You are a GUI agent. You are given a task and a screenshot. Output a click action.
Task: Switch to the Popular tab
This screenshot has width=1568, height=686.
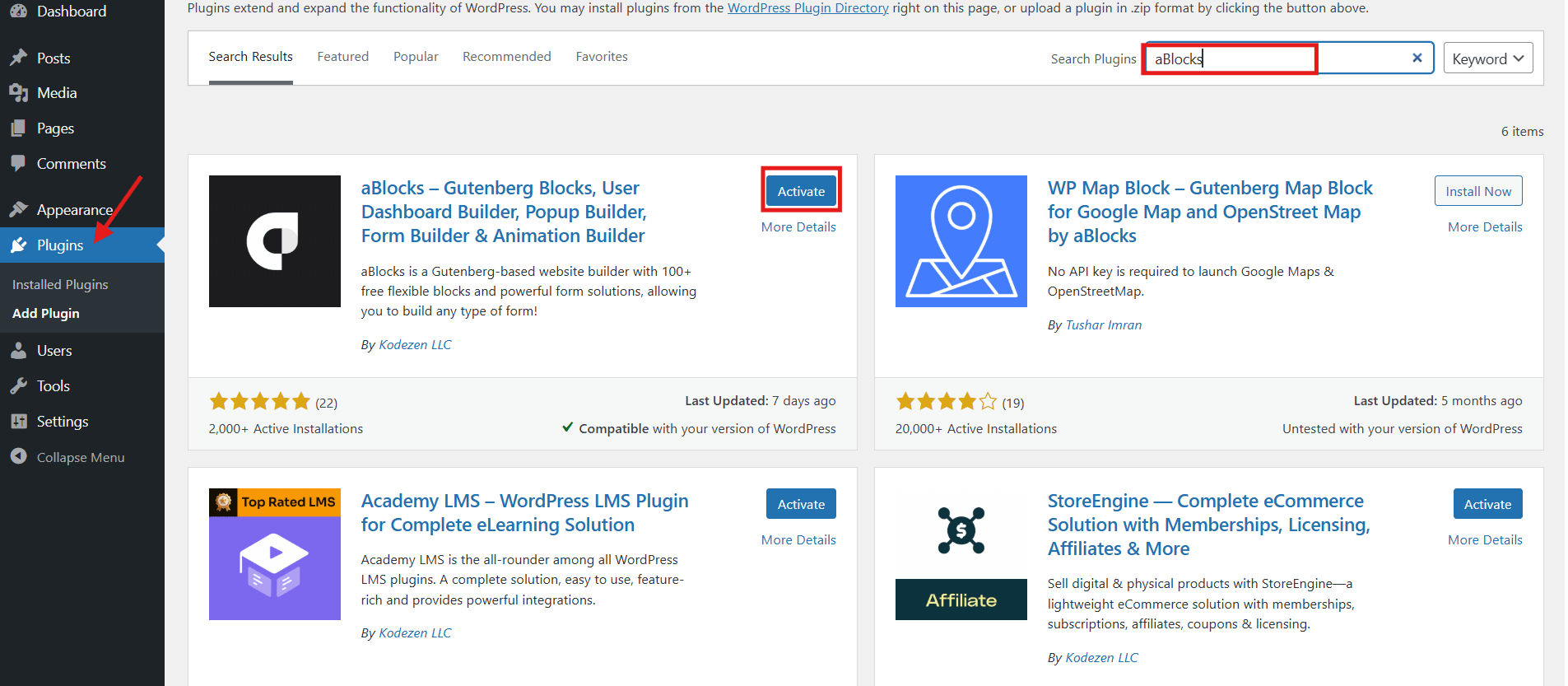pyautogui.click(x=416, y=57)
